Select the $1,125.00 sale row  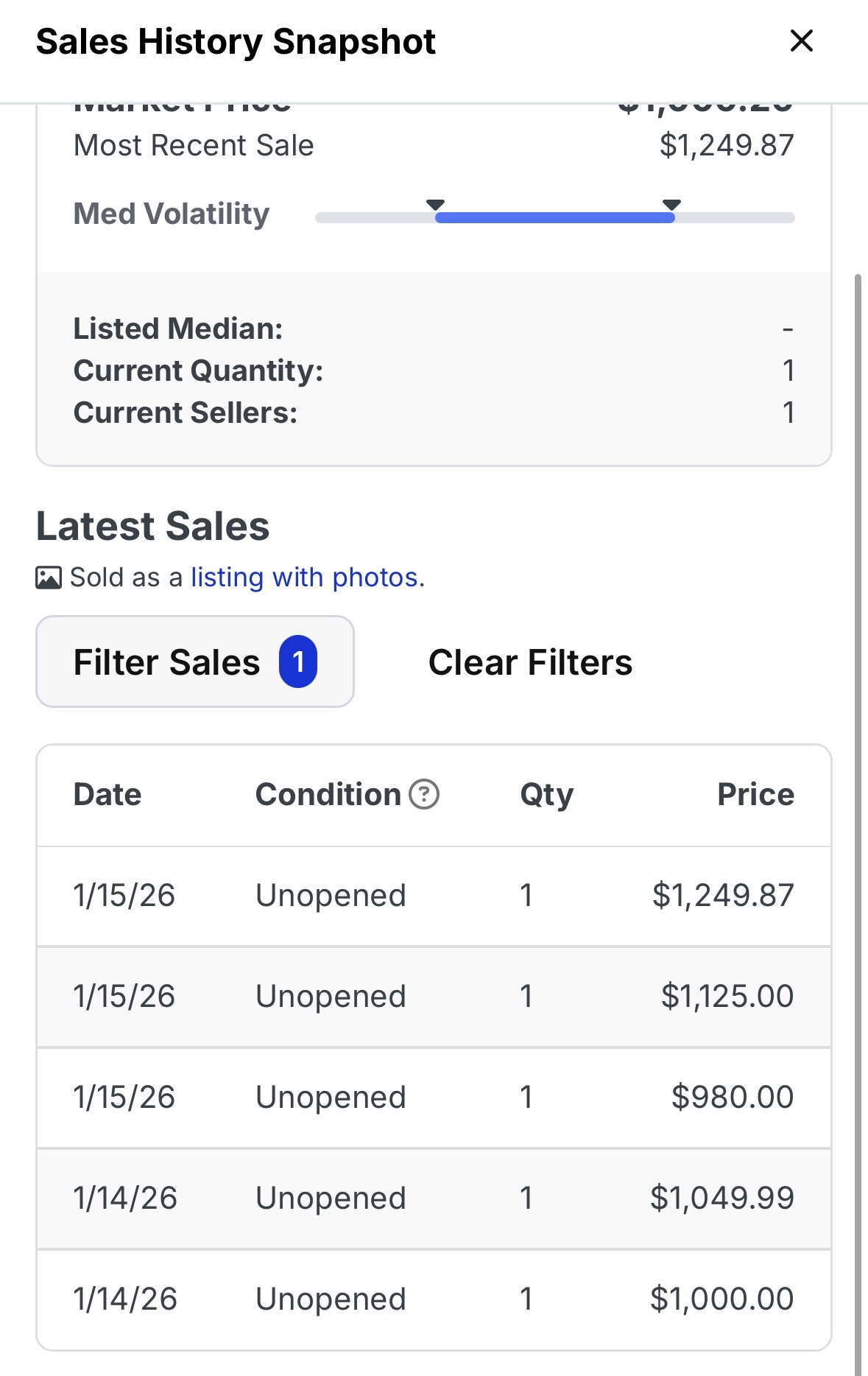pyautogui.click(x=434, y=997)
